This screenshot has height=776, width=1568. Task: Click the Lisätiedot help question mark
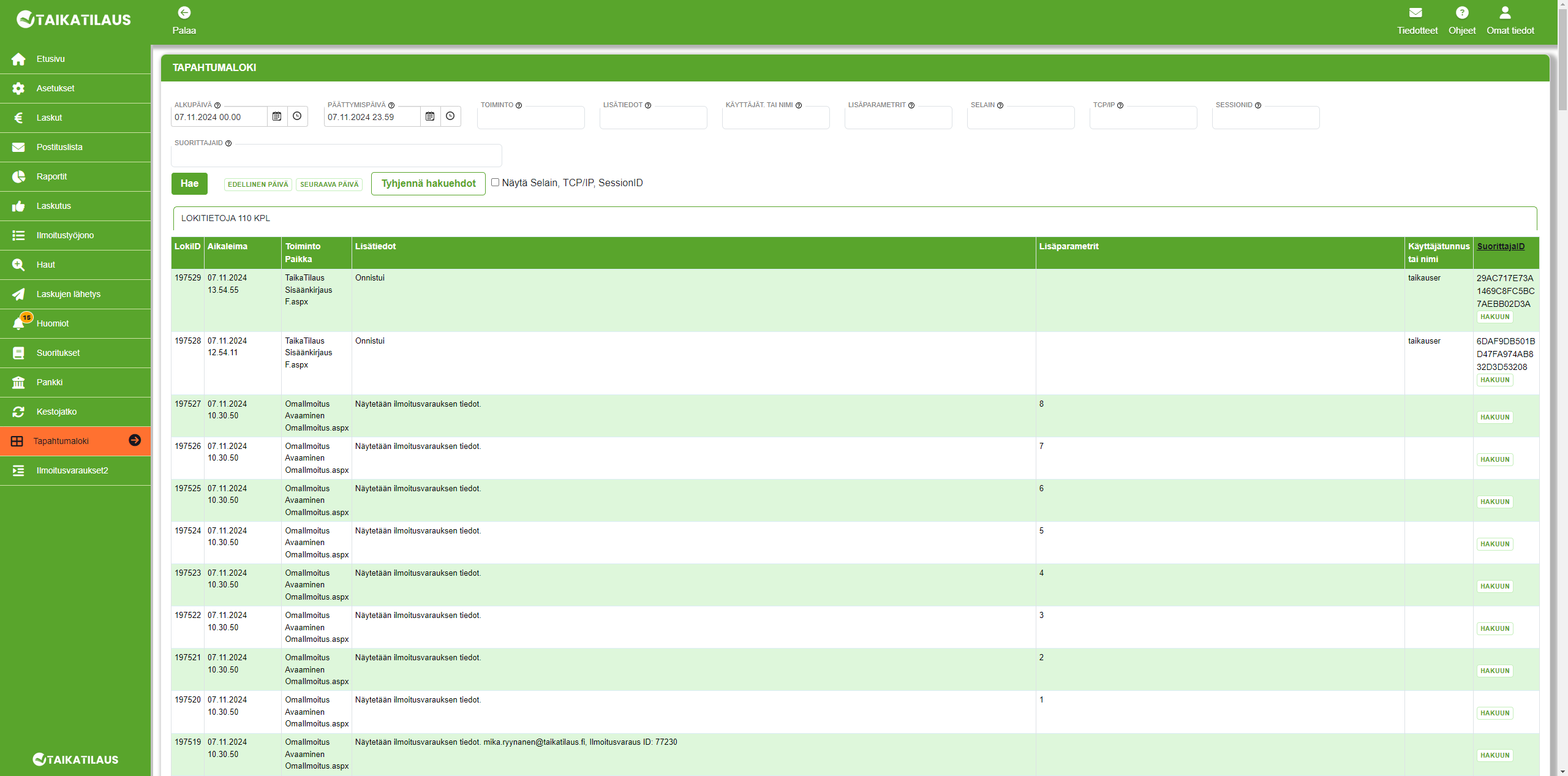point(648,105)
